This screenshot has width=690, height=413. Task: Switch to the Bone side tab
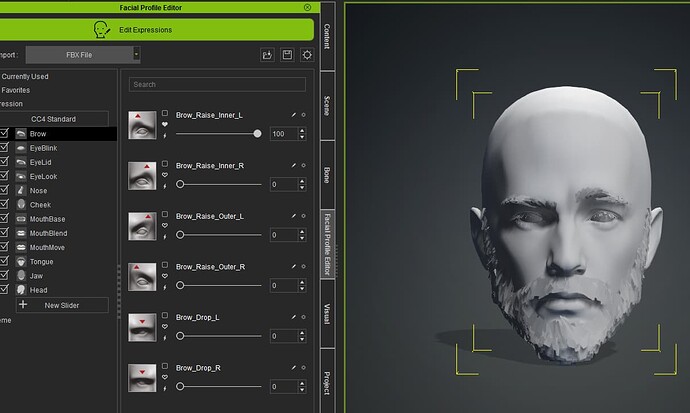pyautogui.click(x=327, y=175)
